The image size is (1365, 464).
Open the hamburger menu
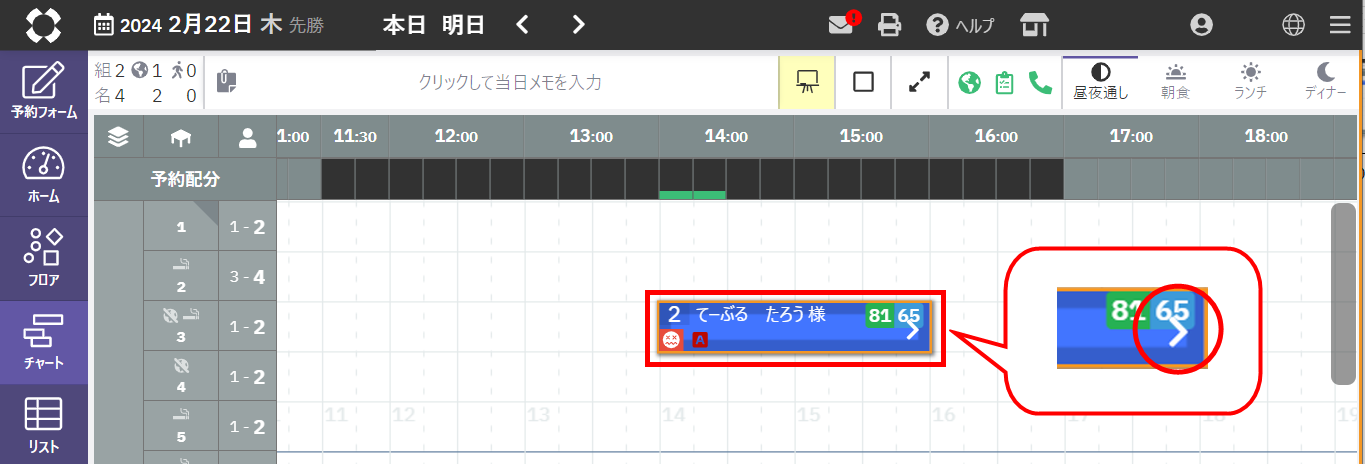pyautogui.click(x=1339, y=25)
